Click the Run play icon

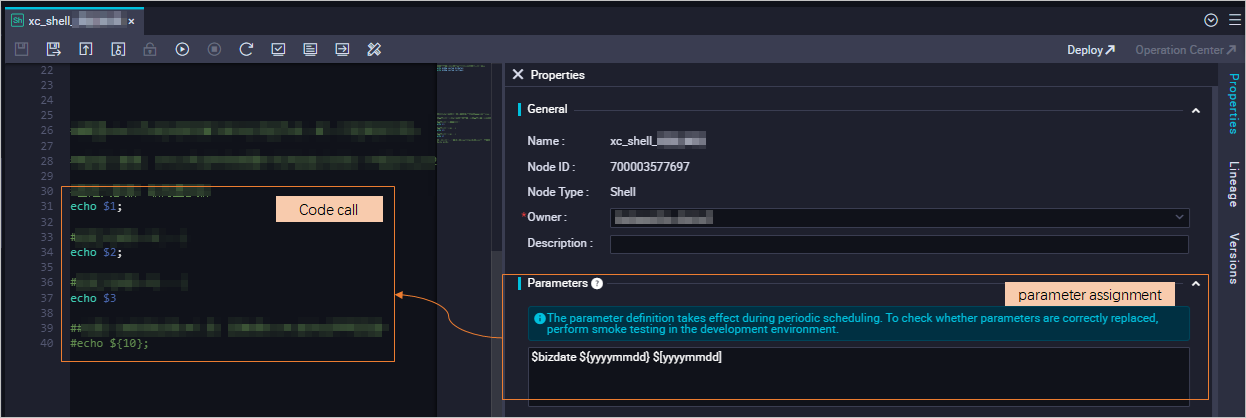182,49
